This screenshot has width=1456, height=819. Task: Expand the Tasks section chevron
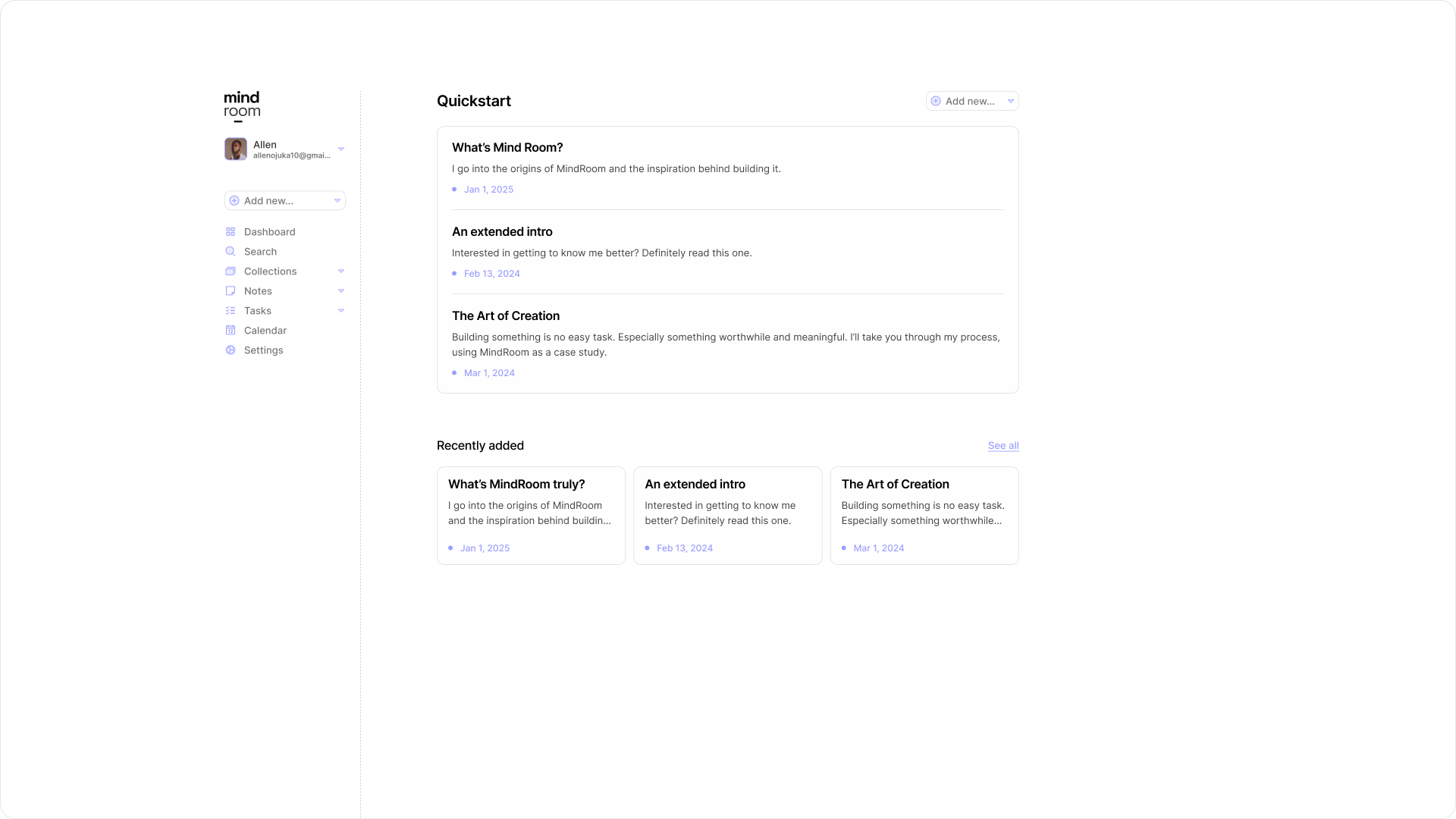pos(341,310)
